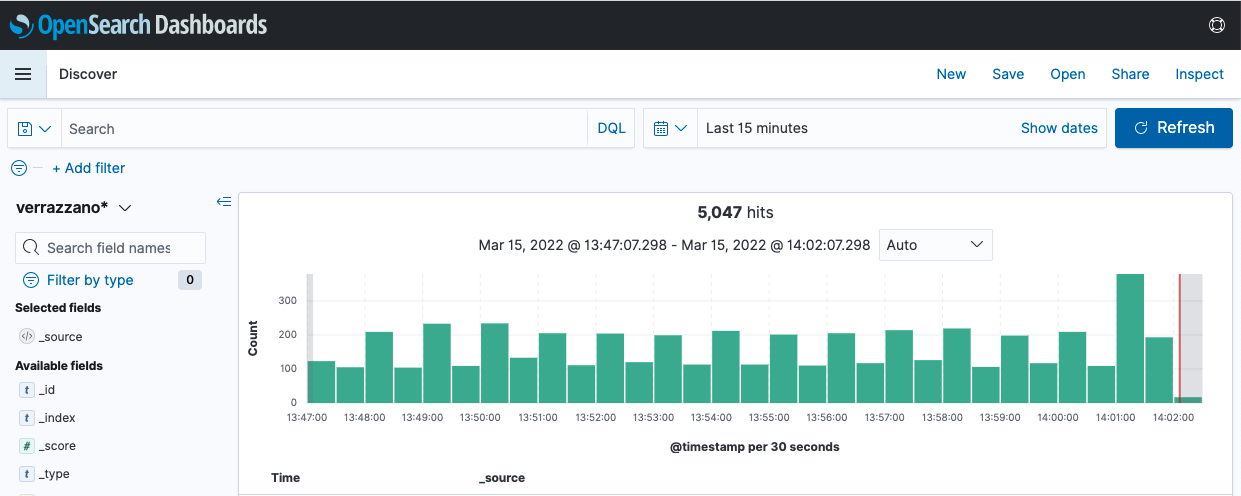The image size is (1241, 496).
Task: Click the _type field type icon
Action: tap(27, 474)
